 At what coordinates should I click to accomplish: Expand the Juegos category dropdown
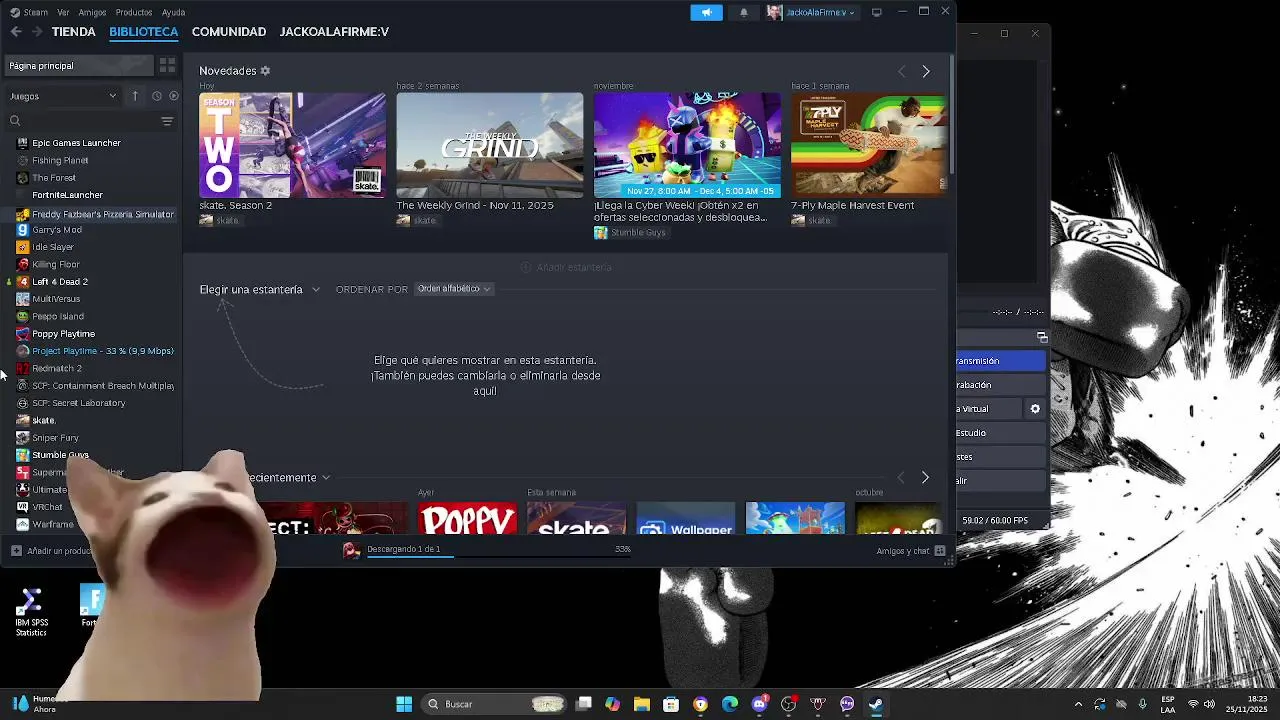click(x=63, y=96)
